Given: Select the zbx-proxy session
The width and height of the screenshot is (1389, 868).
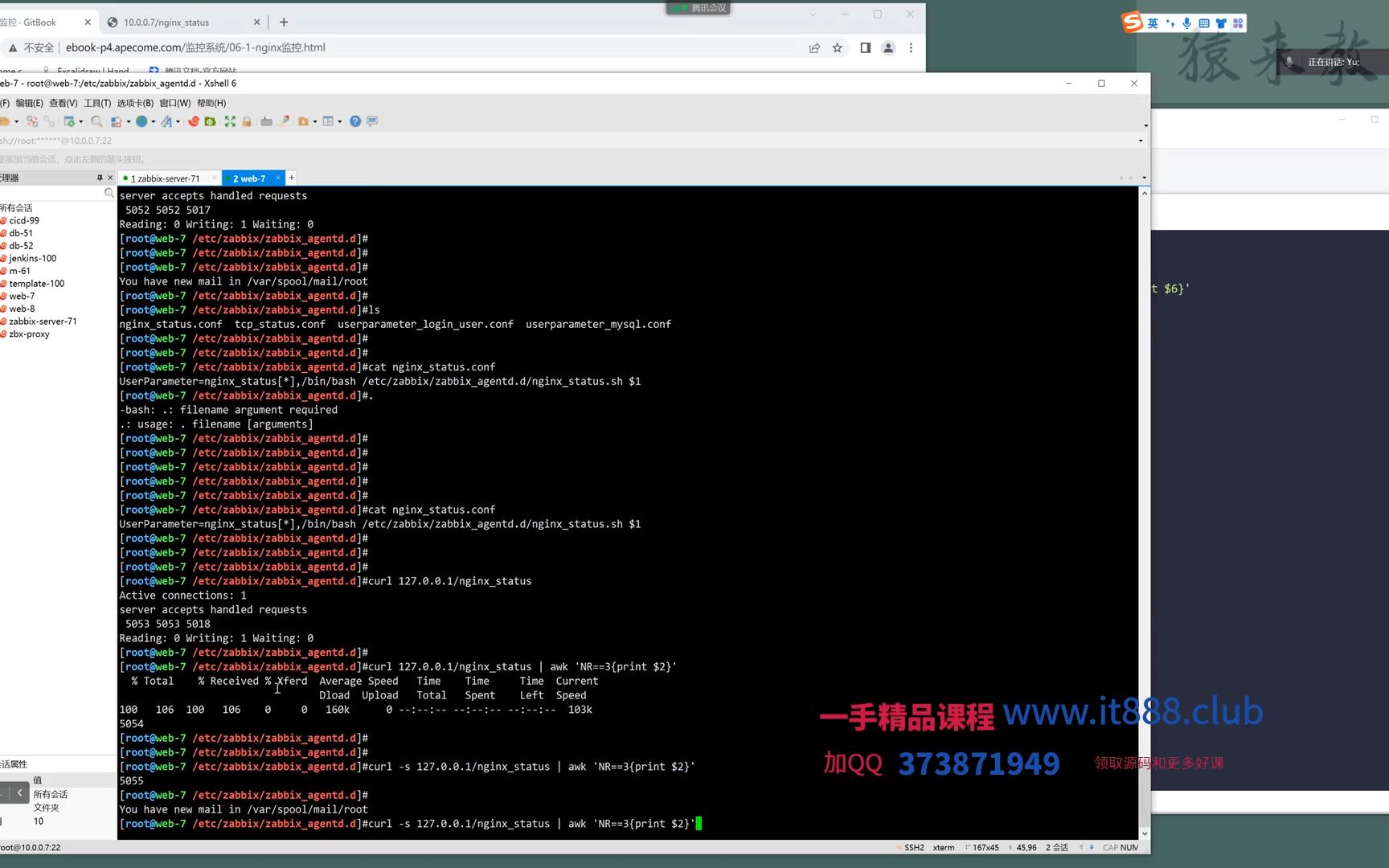Looking at the screenshot, I should point(29,334).
